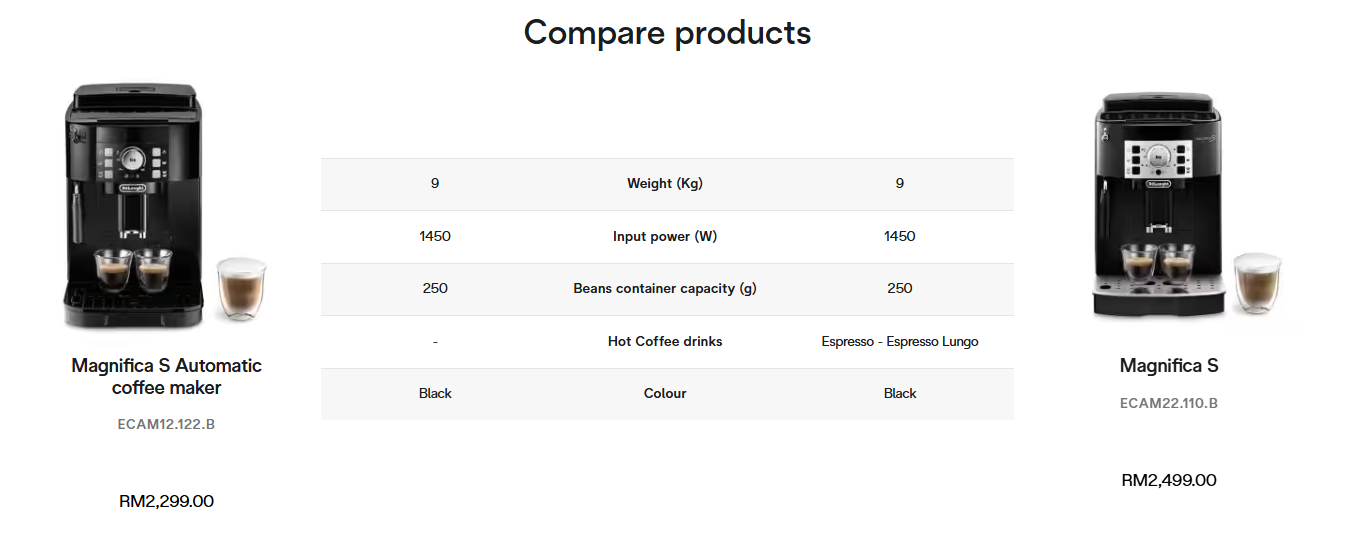Click the Hot Coffee drinks row label
Viewport: 1347px width, 534px height.
(665, 342)
